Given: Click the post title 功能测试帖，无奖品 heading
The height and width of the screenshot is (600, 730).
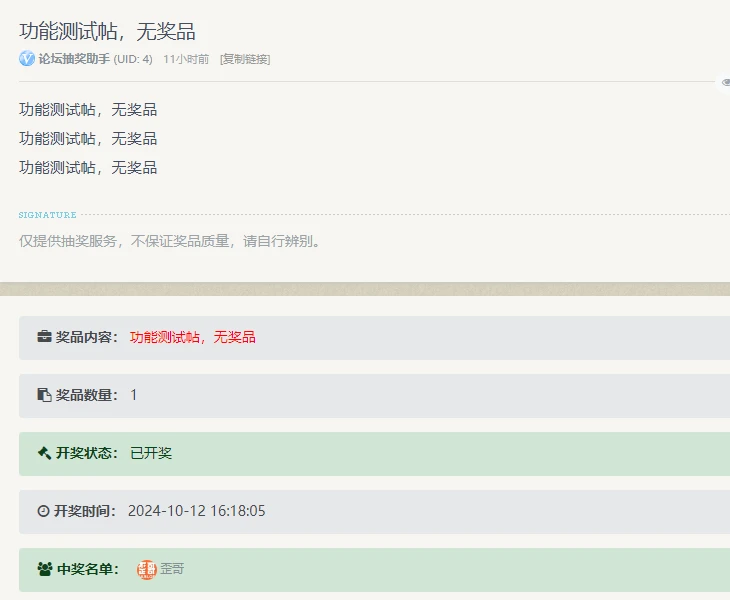Looking at the screenshot, I should [x=107, y=31].
